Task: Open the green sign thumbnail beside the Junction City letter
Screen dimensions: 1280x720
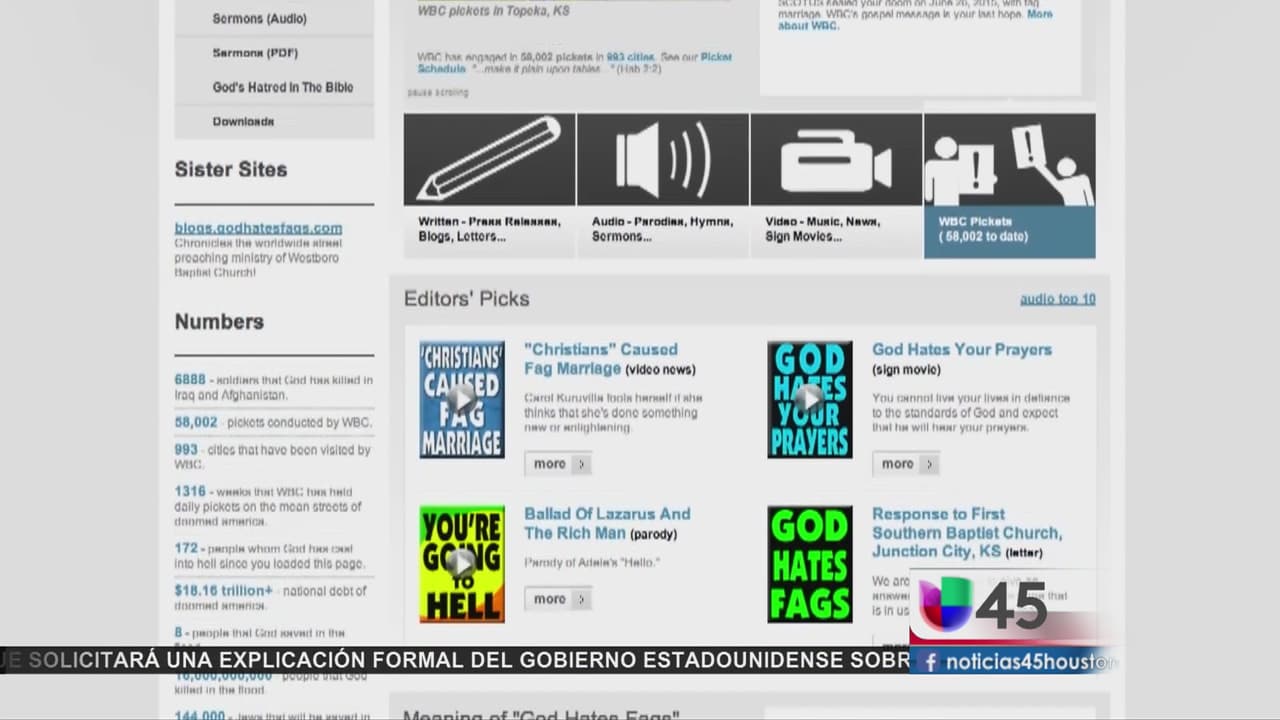Action: point(809,564)
